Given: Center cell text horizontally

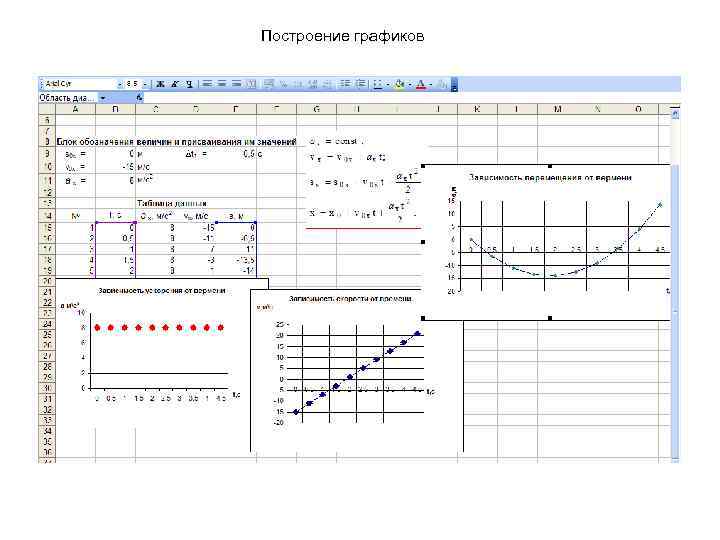Looking at the screenshot, I should [x=222, y=84].
